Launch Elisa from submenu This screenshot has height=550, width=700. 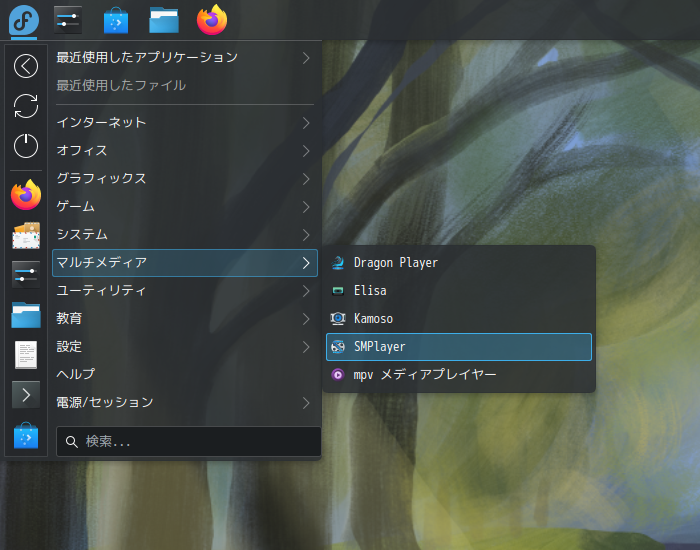(459, 291)
